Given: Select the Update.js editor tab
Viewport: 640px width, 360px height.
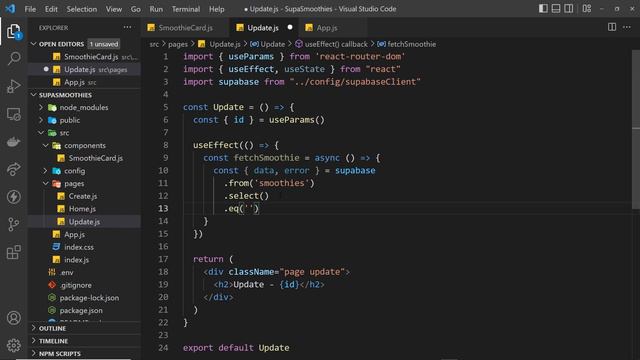Looking at the screenshot, I should click(264, 28).
